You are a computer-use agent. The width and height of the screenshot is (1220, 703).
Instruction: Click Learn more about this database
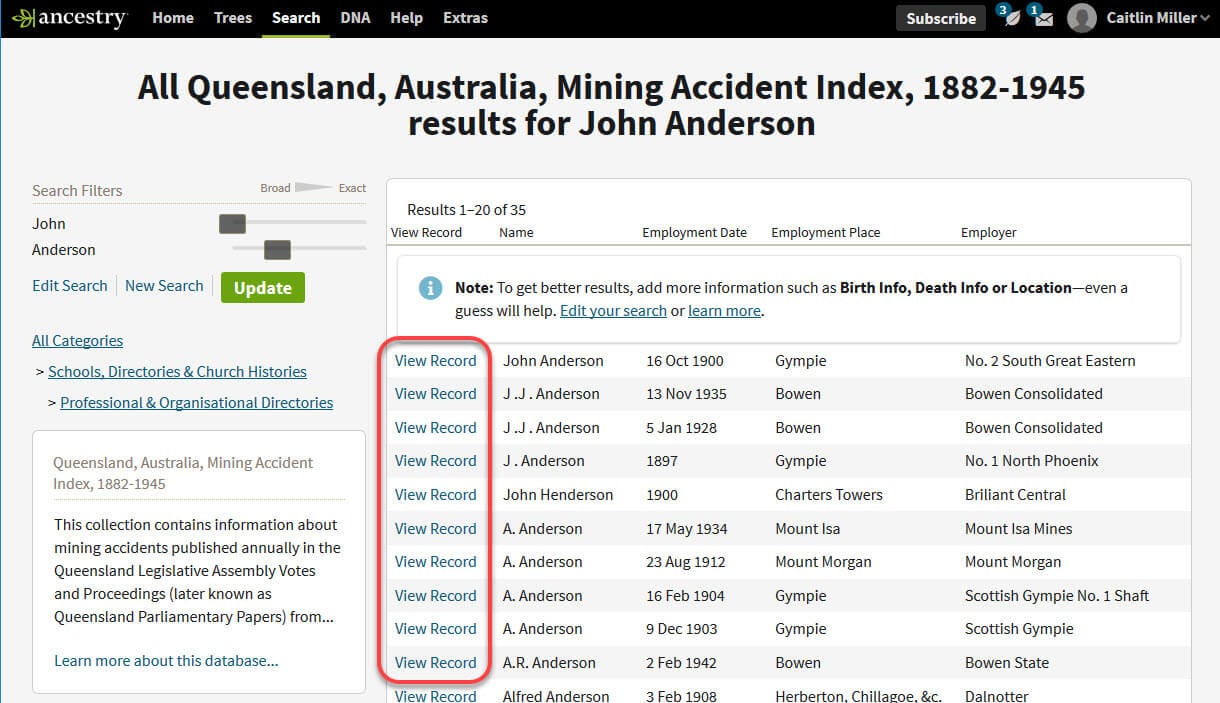tap(166, 661)
